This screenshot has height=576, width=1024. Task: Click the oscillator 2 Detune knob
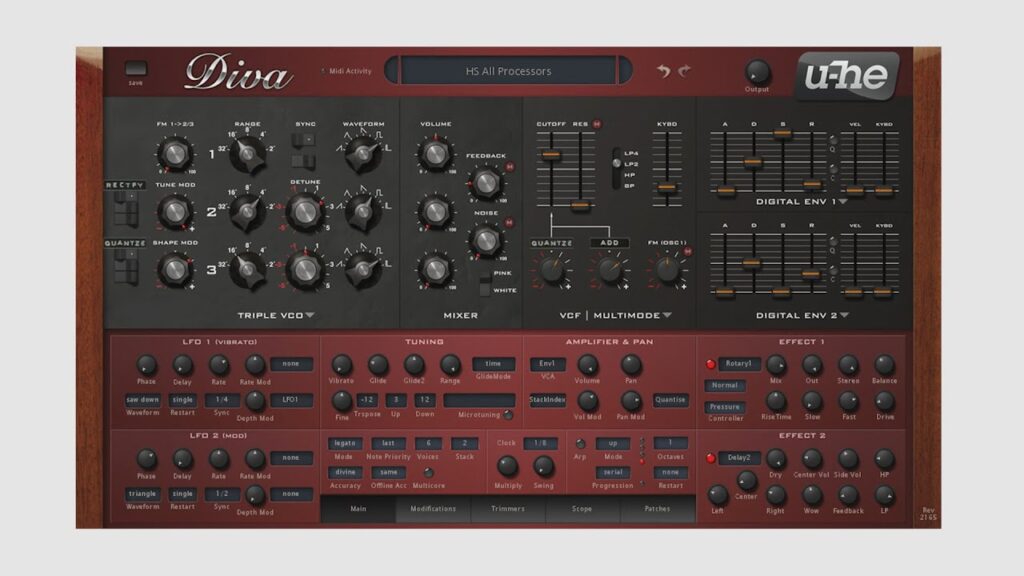point(304,211)
